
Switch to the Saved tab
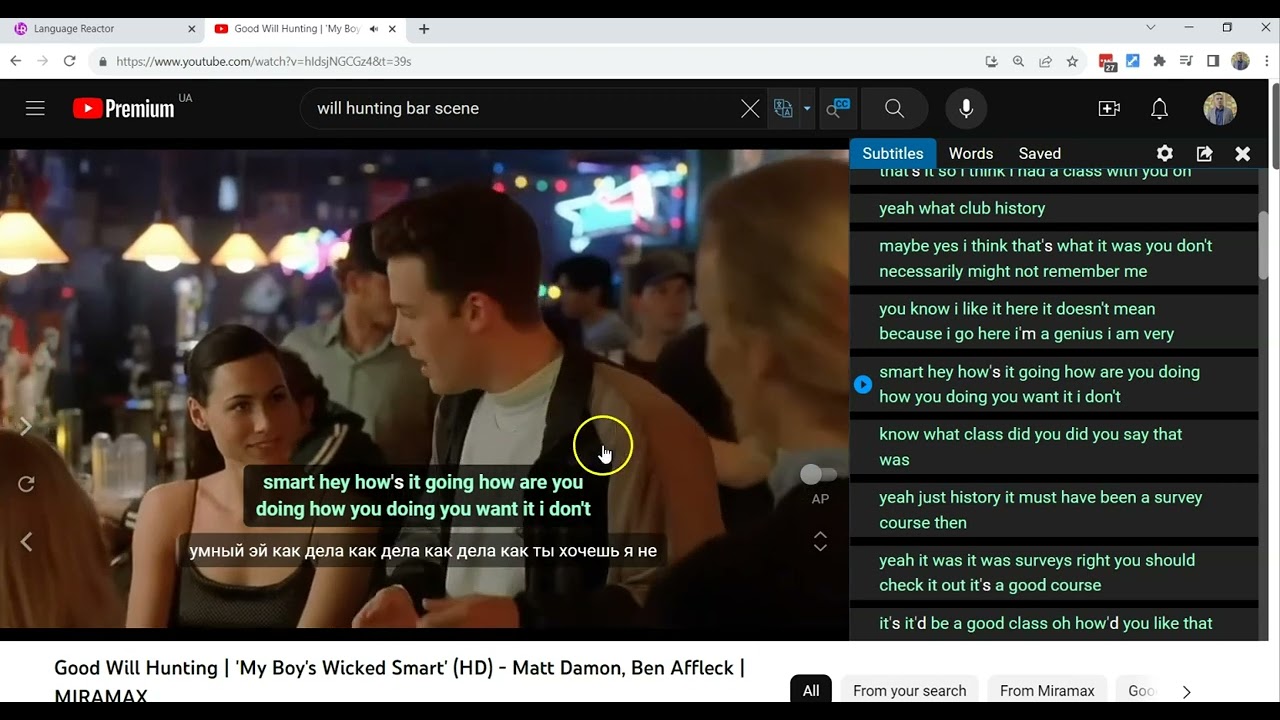[1039, 153]
